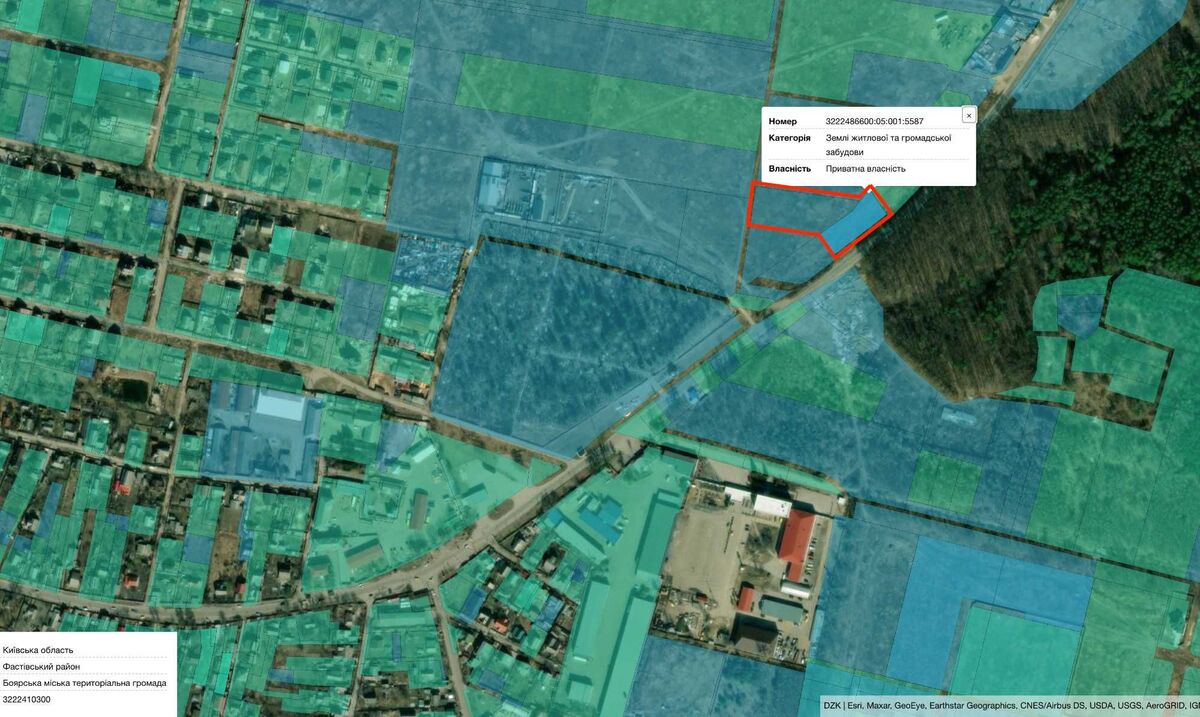Viewport: 1200px width, 717px height.
Task: Click the Приватна власність ownership value
Action: (x=865, y=169)
